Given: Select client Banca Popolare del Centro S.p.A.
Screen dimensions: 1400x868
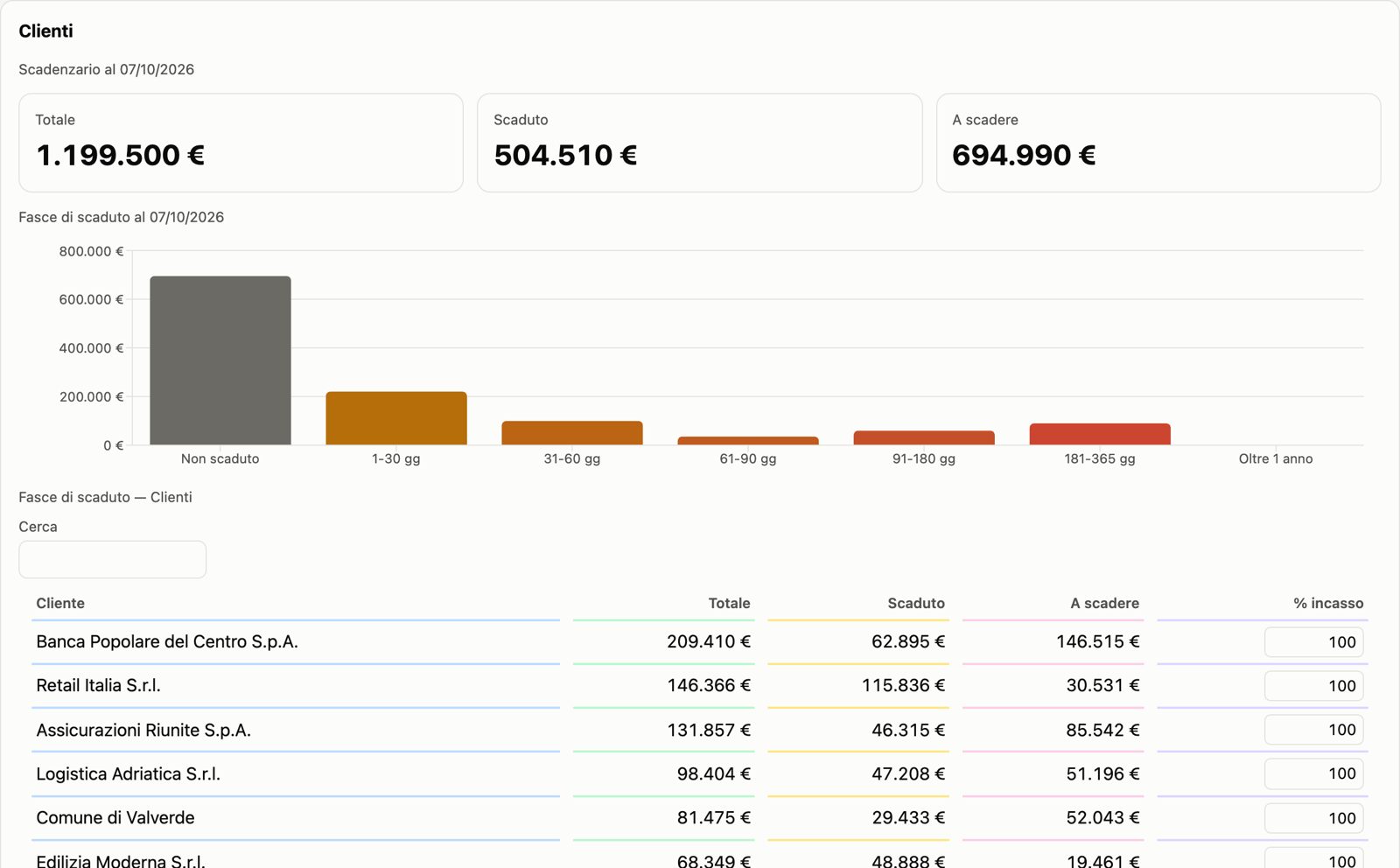Looking at the screenshot, I should [167, 641].
